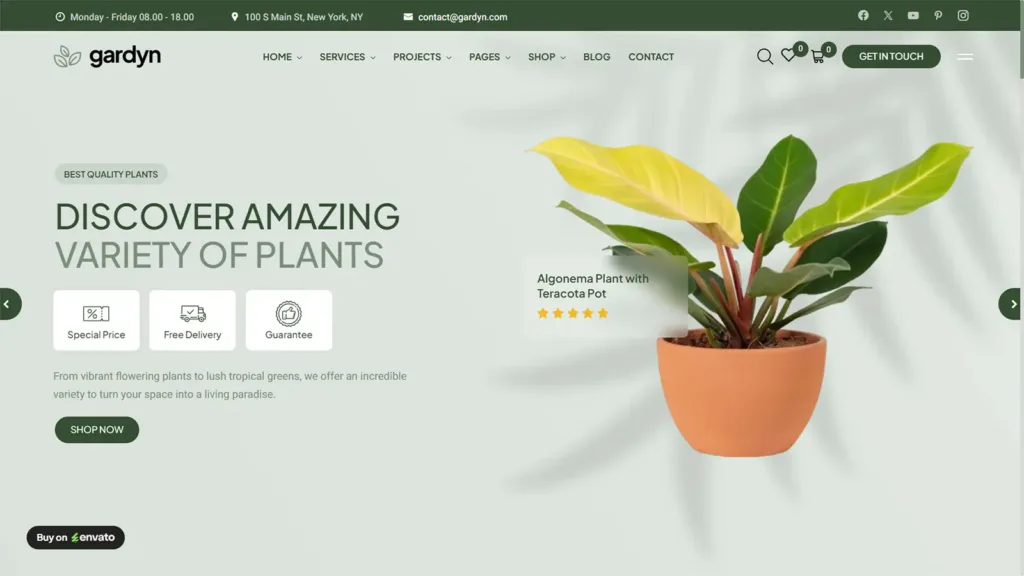1024x576 pixels.
Task: Click the Free Delivery truck card
Action: click(192, 320)
